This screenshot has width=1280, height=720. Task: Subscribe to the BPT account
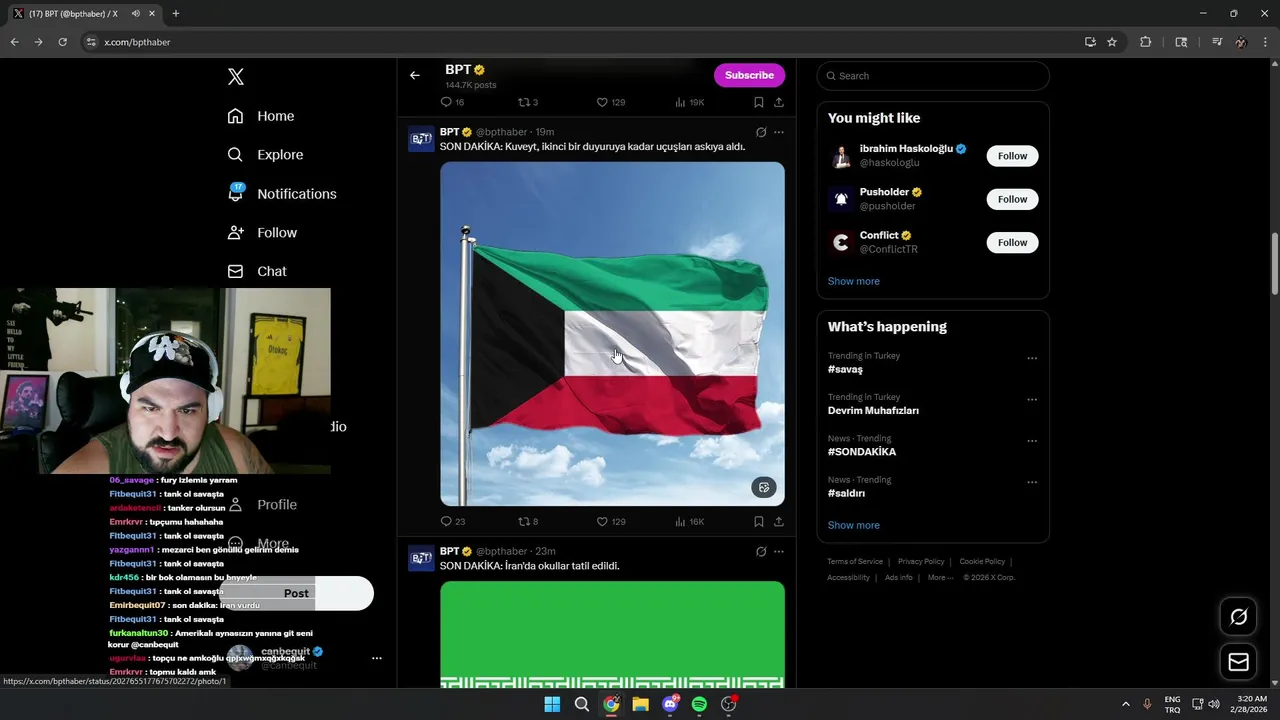(x=749, y=75)
